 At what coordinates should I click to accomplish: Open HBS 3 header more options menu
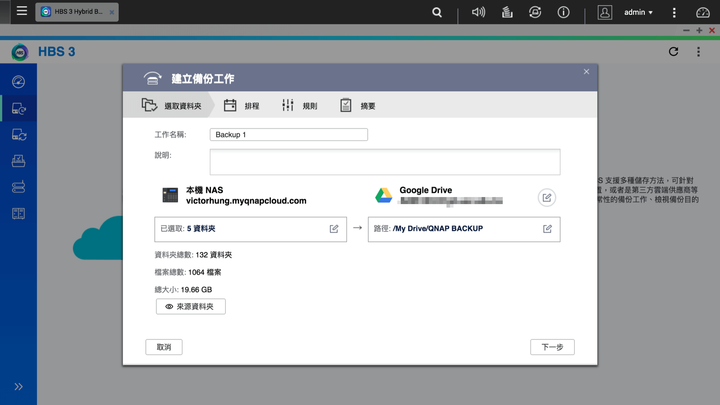(698, 51)
